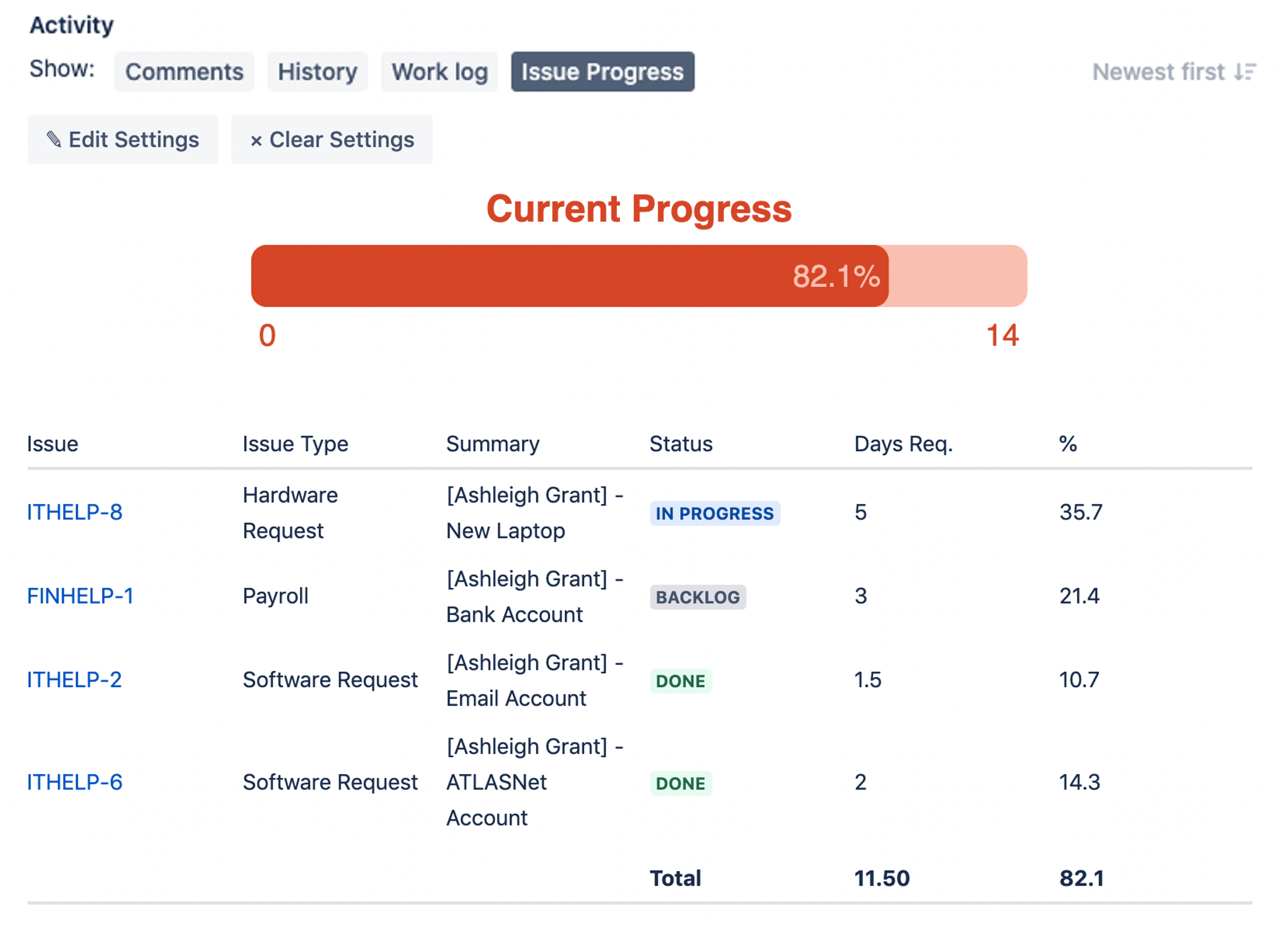Click the pencil icon on Edit Settings
Screen dimensions: 1288x932
[x=54, y=140]
